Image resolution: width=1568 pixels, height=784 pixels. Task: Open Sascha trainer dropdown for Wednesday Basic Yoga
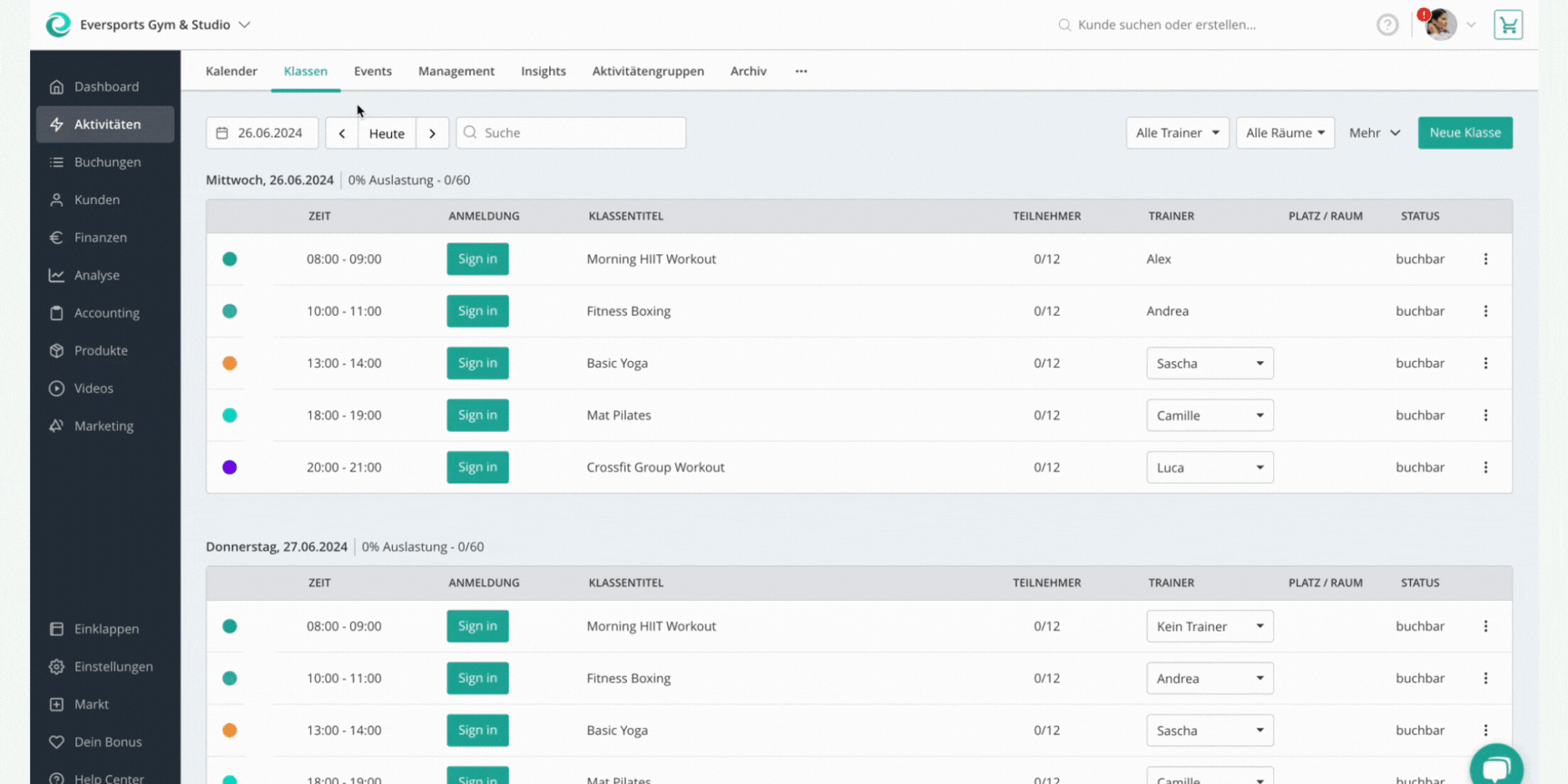pyautogui.click(x=1210, y=363)
